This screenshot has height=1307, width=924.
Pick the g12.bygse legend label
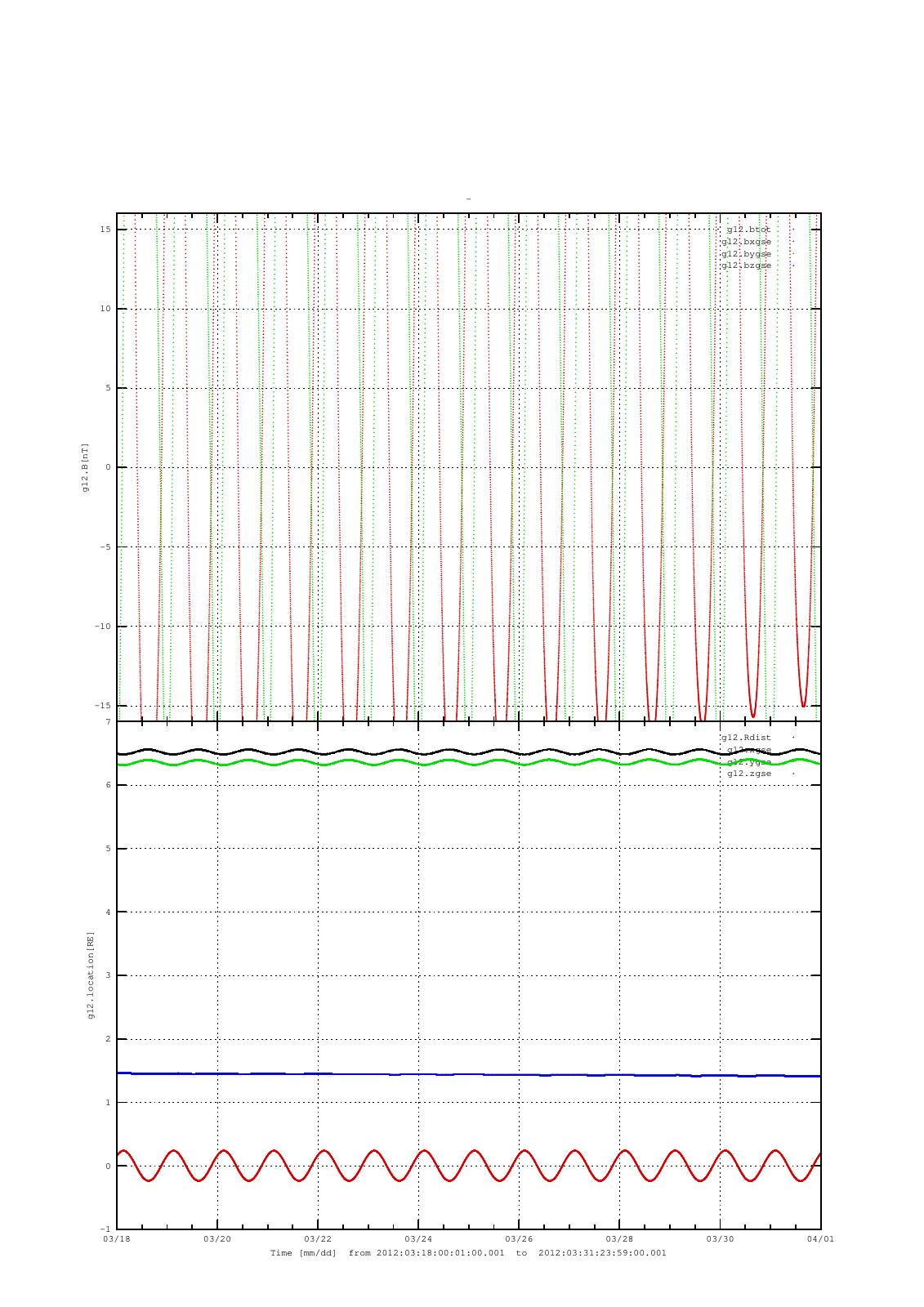coord(746,253)
